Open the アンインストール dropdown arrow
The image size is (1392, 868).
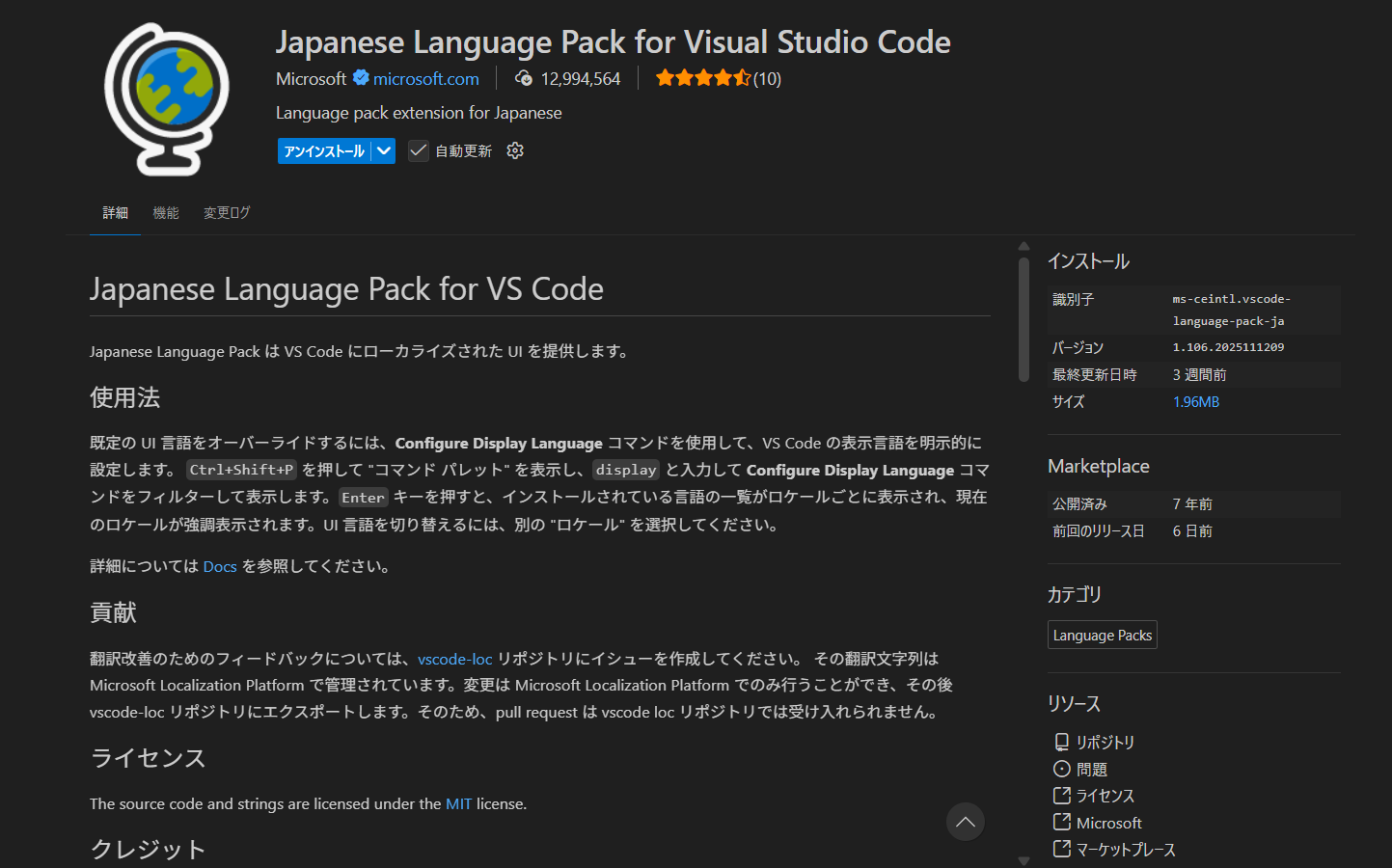(x=384, y=150)
